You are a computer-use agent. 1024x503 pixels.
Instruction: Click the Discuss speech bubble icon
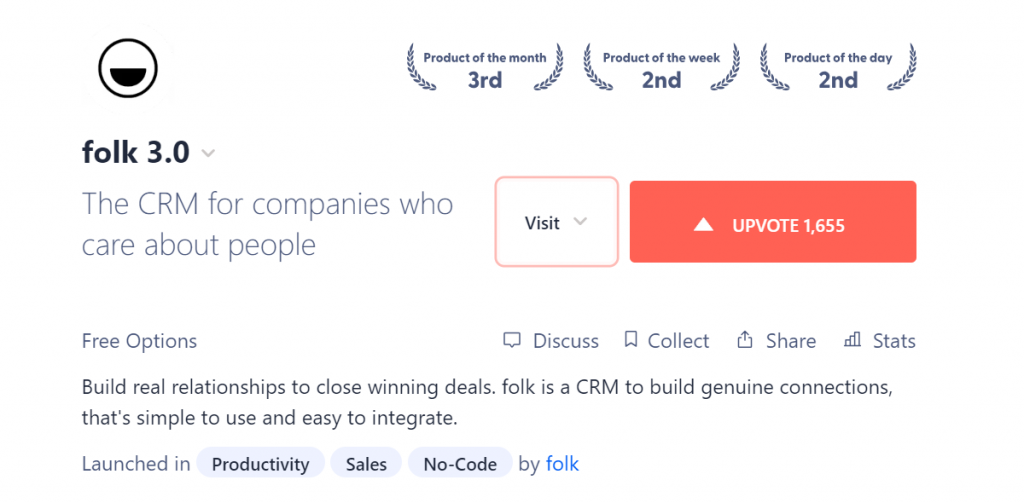click(512, 340)
